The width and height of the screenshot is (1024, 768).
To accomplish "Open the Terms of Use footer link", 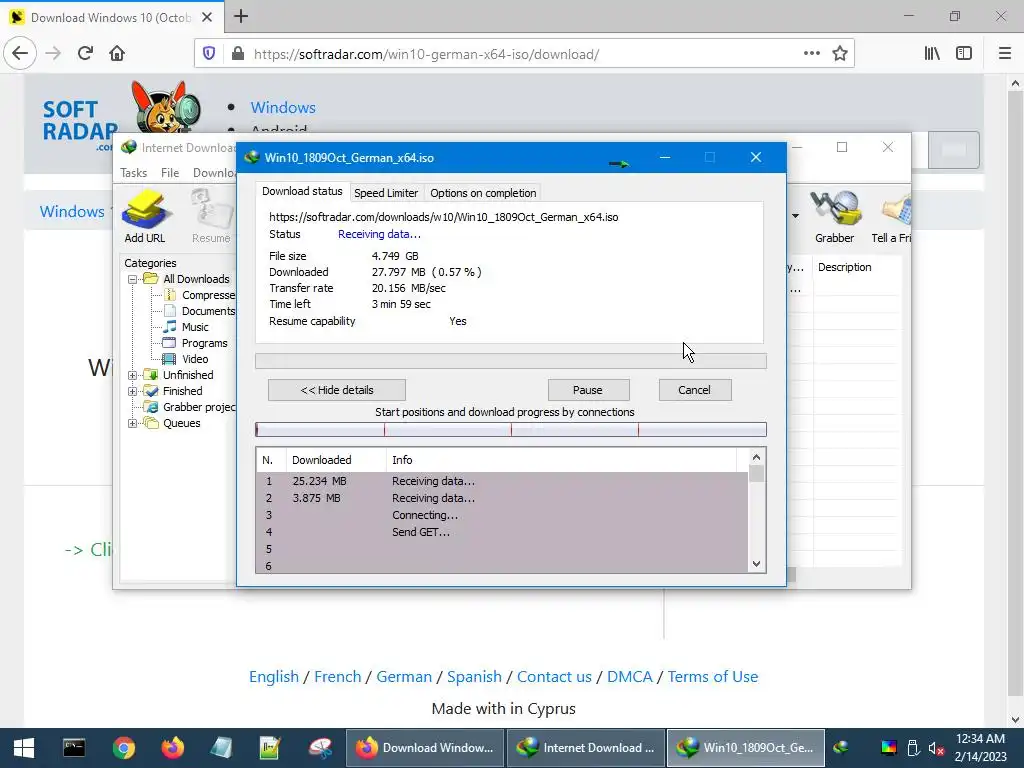I will click(x=712, y=677).
